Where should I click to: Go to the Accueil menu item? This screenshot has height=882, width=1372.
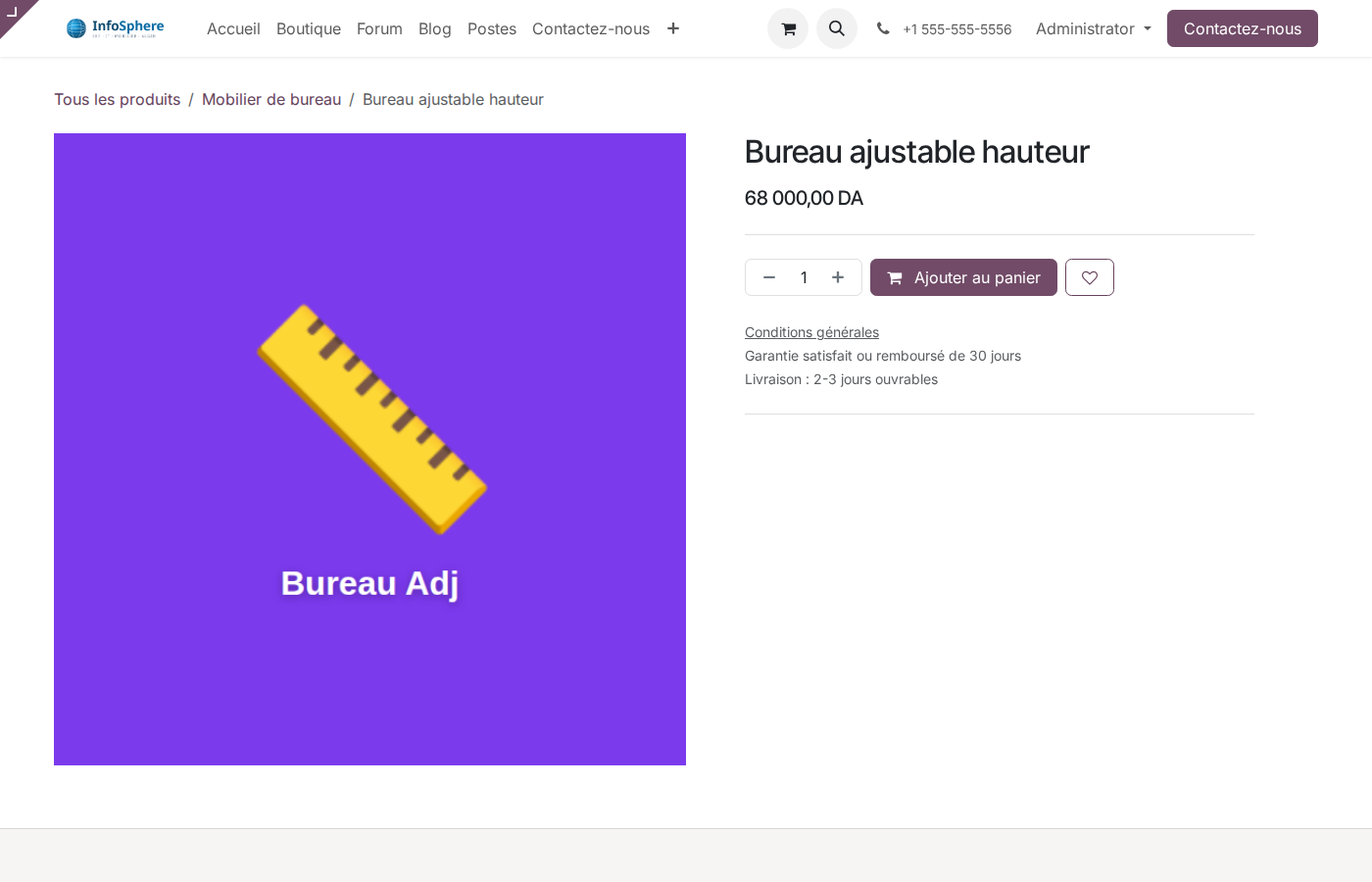pyautogui.click(x=233, y=28)
